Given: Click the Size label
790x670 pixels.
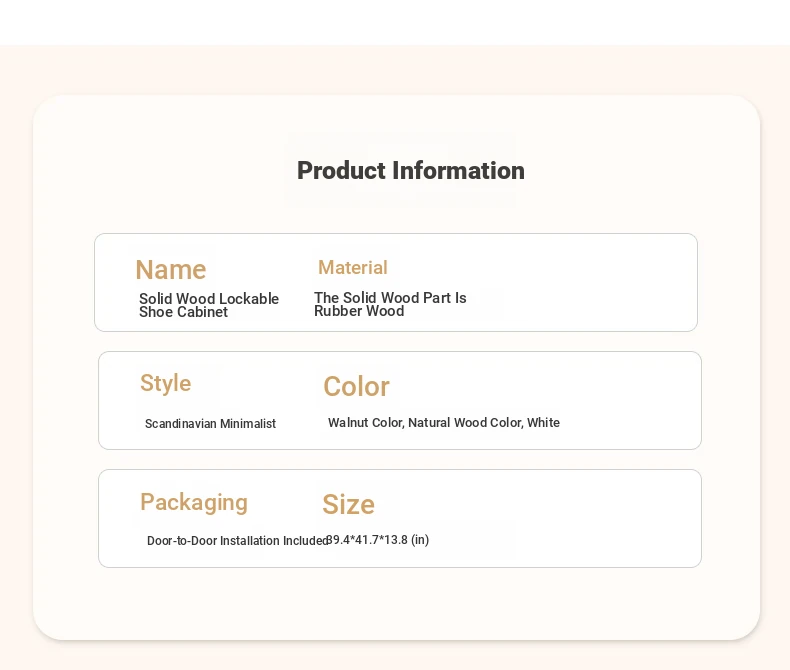Looking at the screenshot, I should coord(348,505).
